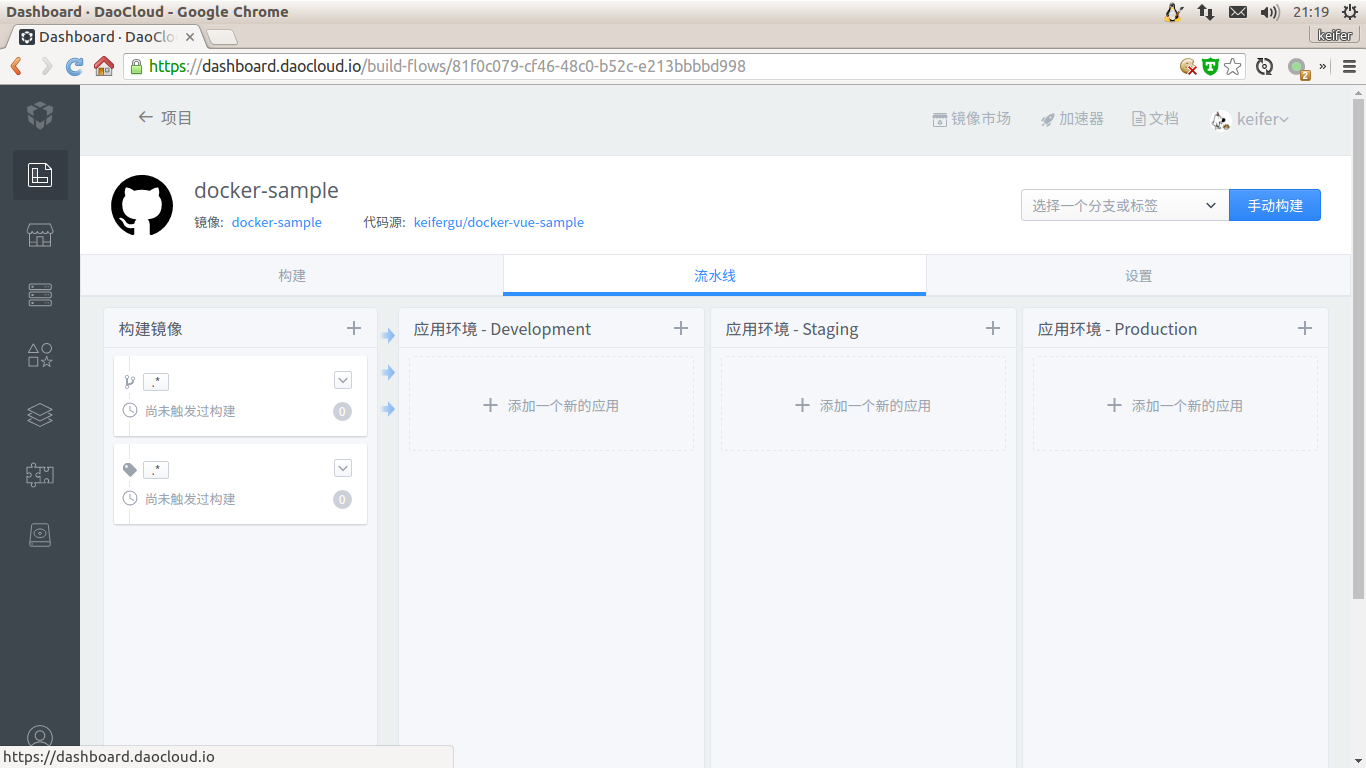1366x768 pixels.
Task: Click the browser reload button
Action: (74, 66)
